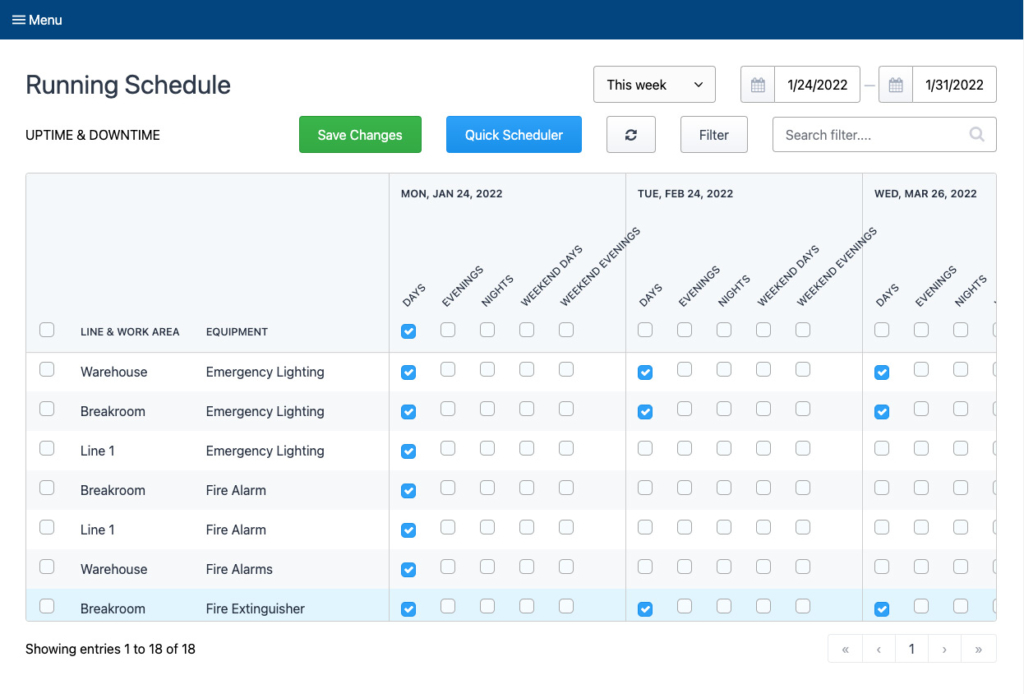Open the start date calendar icon
Viewport: 1024px width, 694px height.
click(x=757, y=84)
